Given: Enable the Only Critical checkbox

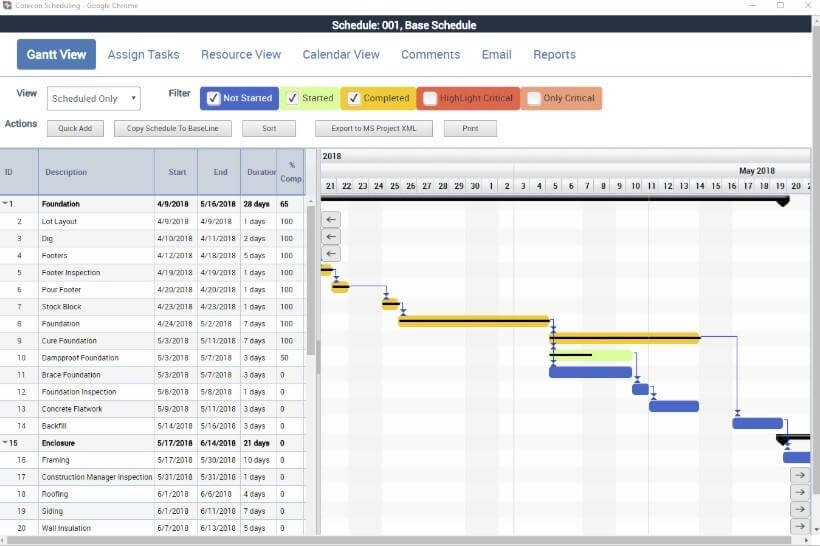Looking at the screenshot, I should tap(533, 98).
